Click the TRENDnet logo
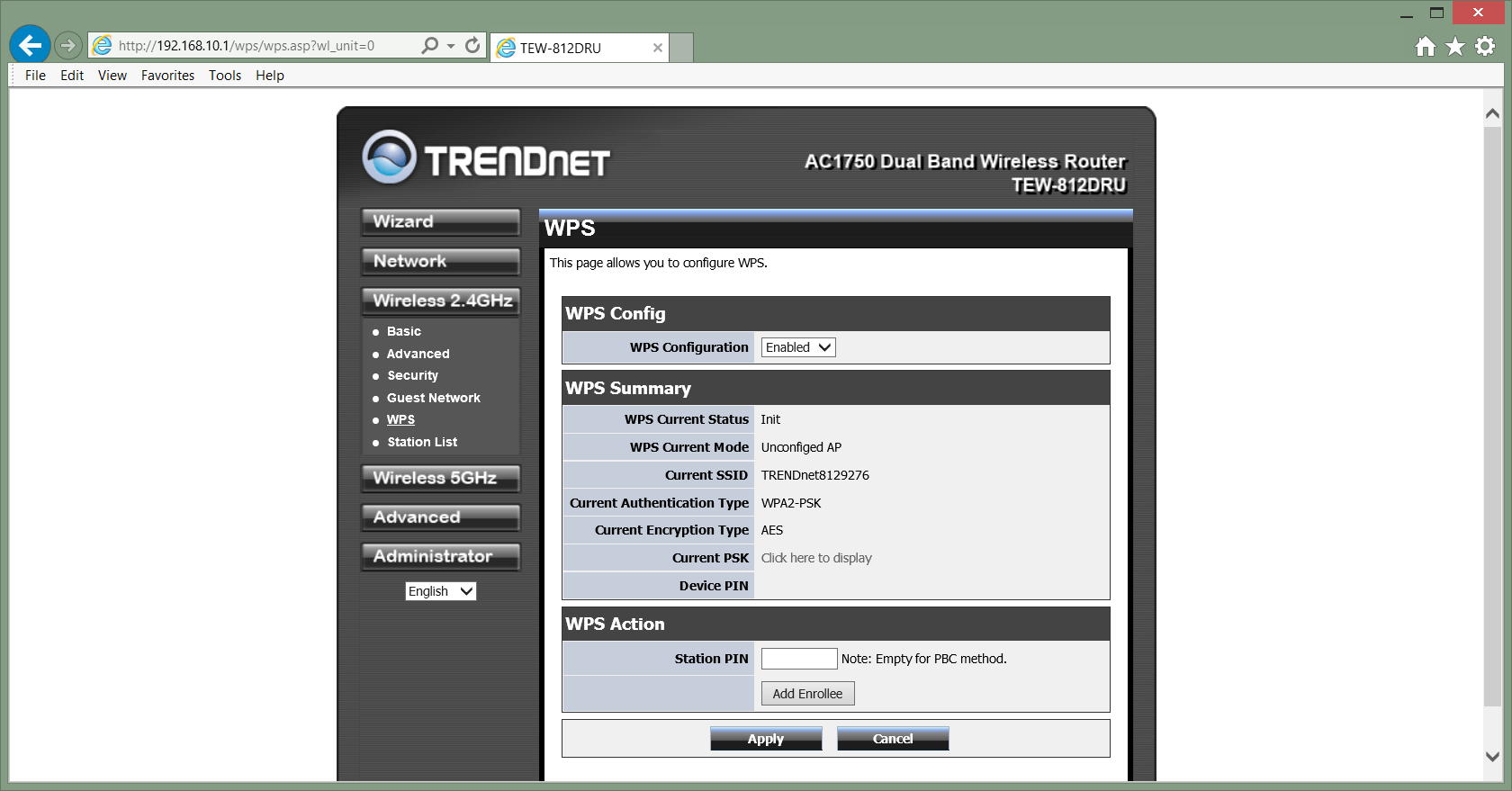This screenshot has width=1512, height=791. (487, 158)
